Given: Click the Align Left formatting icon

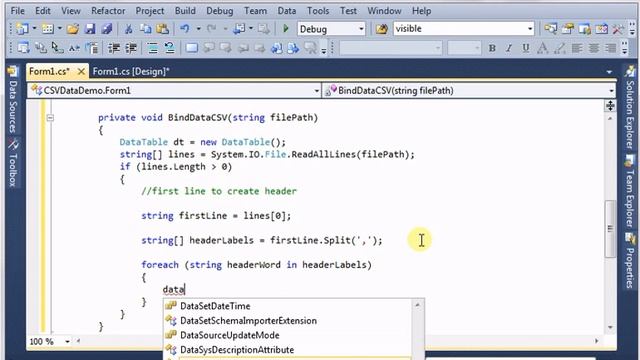Looking at the screenshot, I should pos(577,48).
